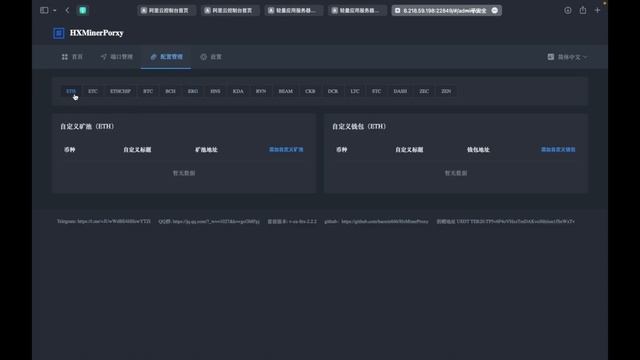Click the green extension icon in toolbar
The height and width of the screenshot is (360, 640).
[83, 10]
